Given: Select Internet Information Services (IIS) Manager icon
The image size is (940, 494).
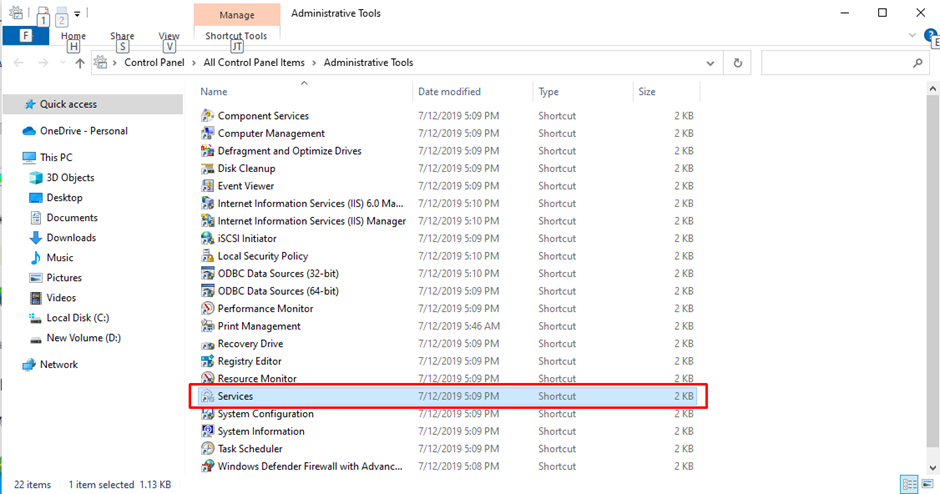Looking at the screenshot, I should click(x=207, y=221).
